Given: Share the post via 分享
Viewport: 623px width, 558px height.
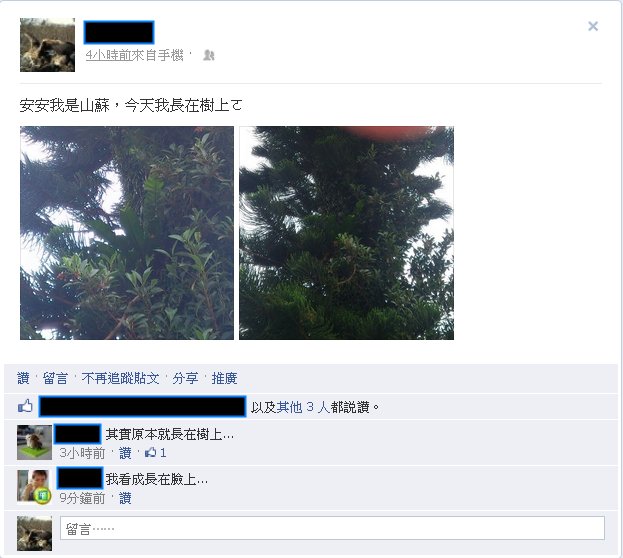Looking at the screenshot, I should point(185,378).
